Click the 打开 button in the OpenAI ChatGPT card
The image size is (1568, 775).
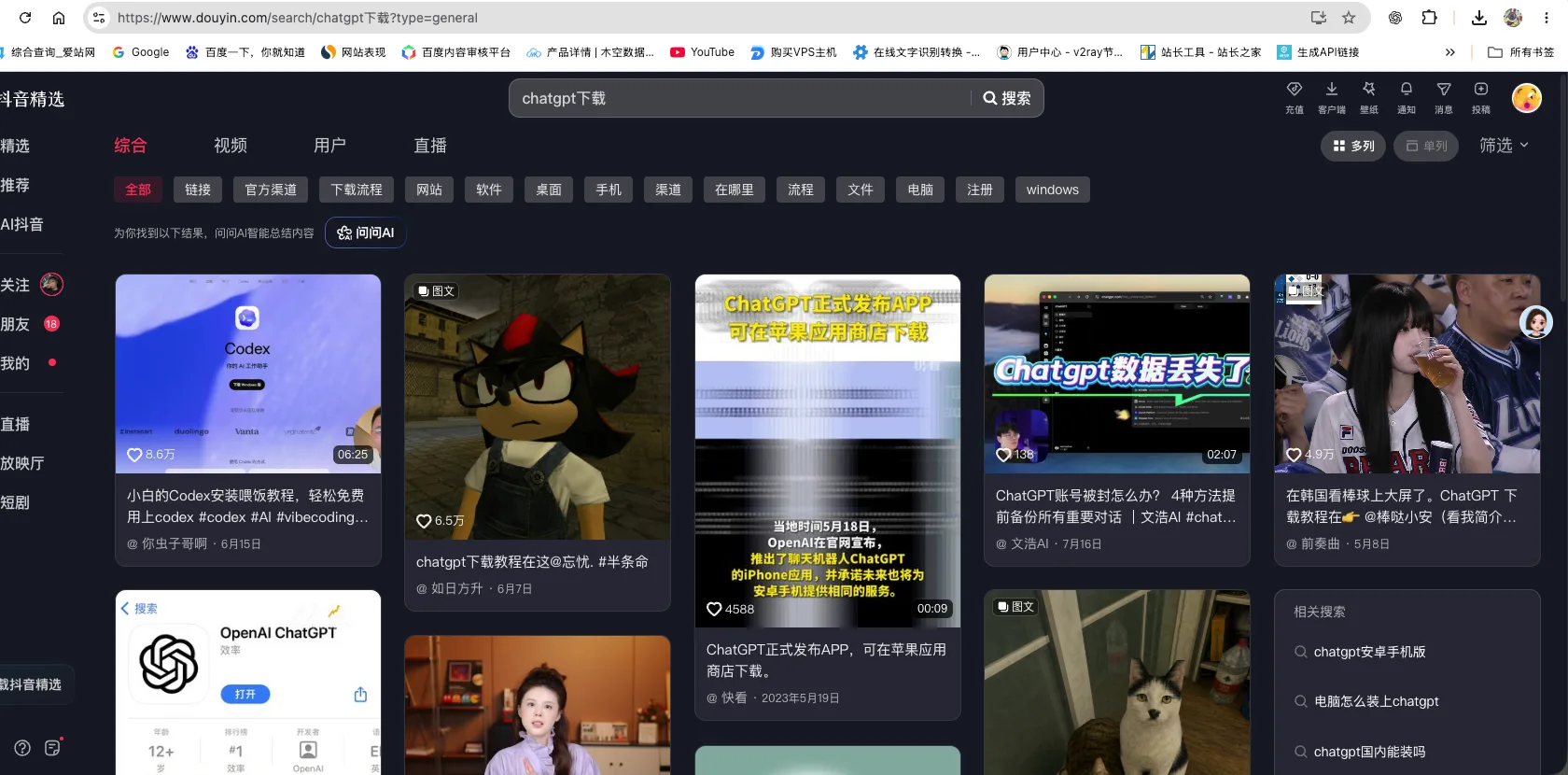coord(245,694)
